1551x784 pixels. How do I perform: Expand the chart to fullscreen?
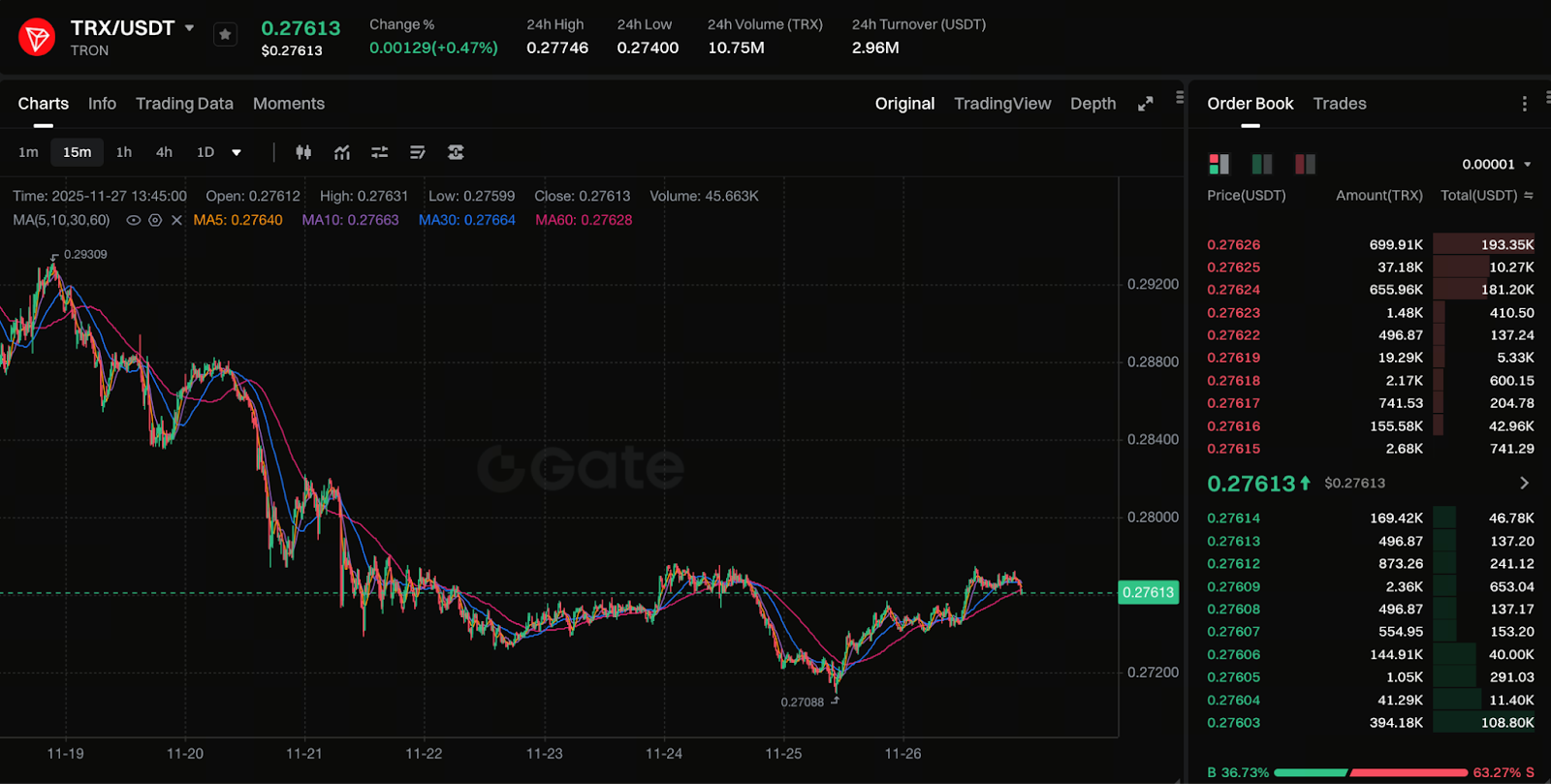coord(1146,104)
